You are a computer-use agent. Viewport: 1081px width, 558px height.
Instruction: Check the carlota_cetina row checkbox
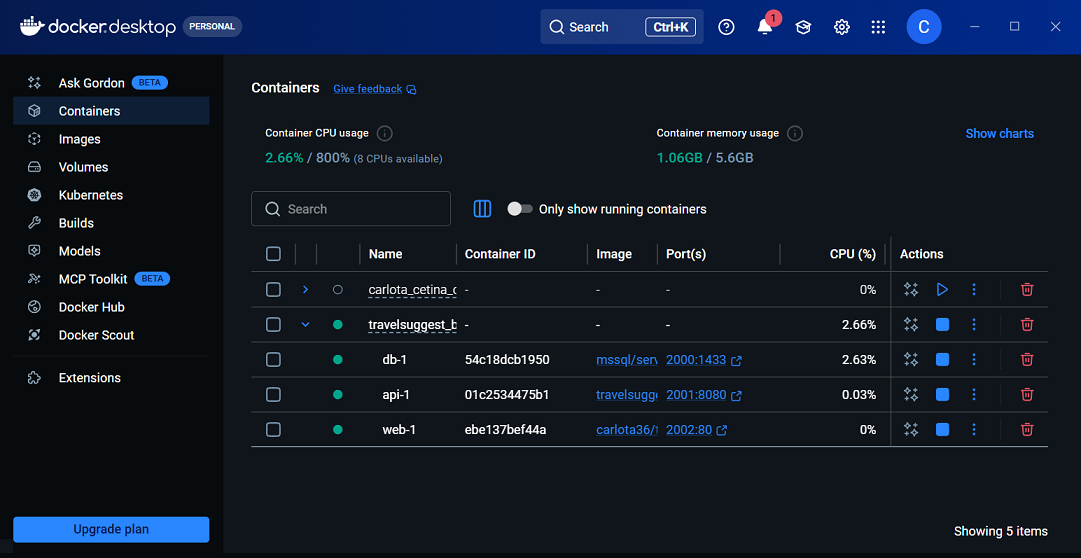(x=273, y=290)
